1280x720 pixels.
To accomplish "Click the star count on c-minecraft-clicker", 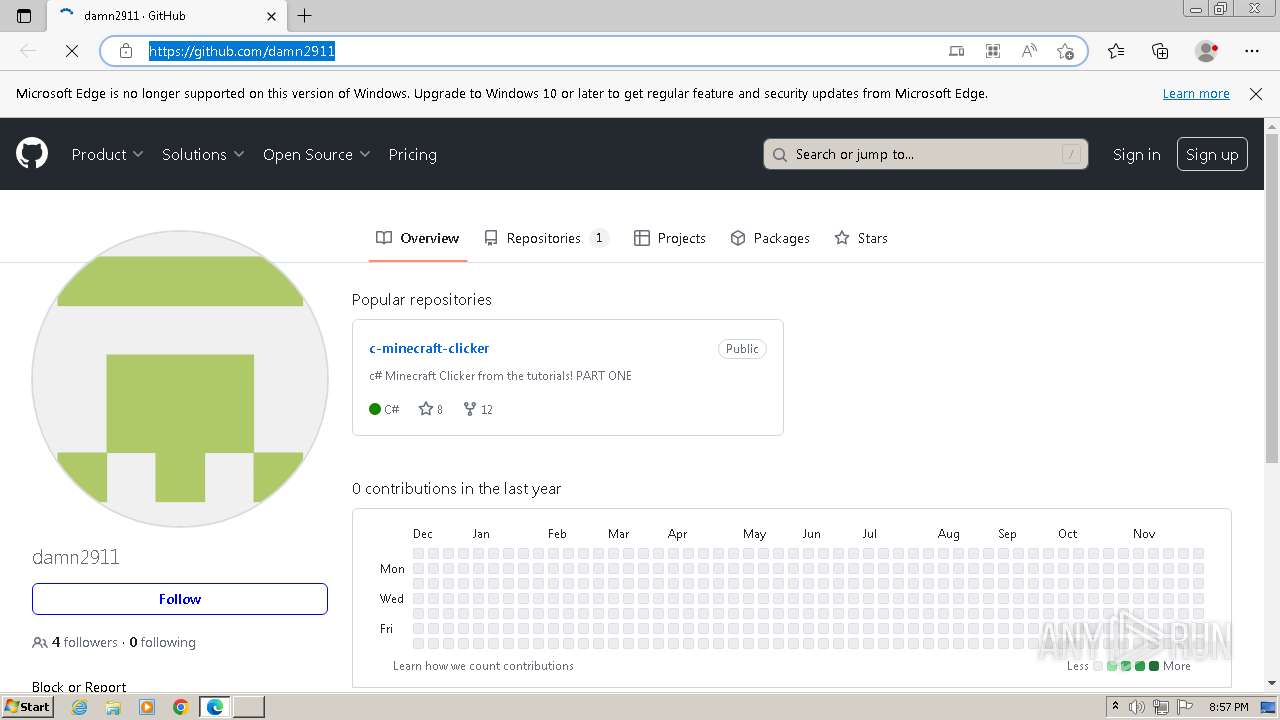I will tap(431, 409).
